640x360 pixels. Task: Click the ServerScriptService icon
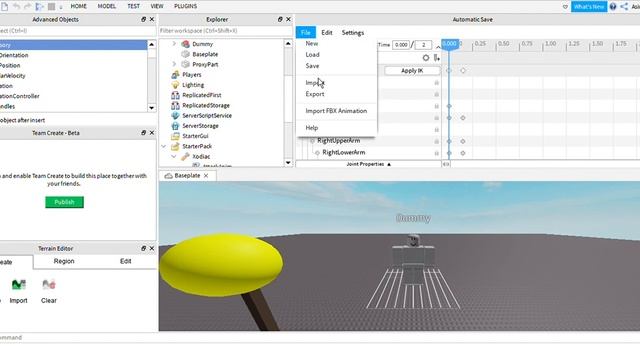point(175,116)
